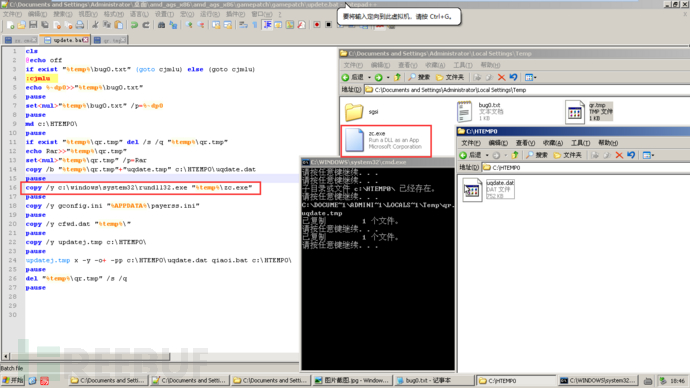Select qr.tmp file in Temp window

pos(589,112)
